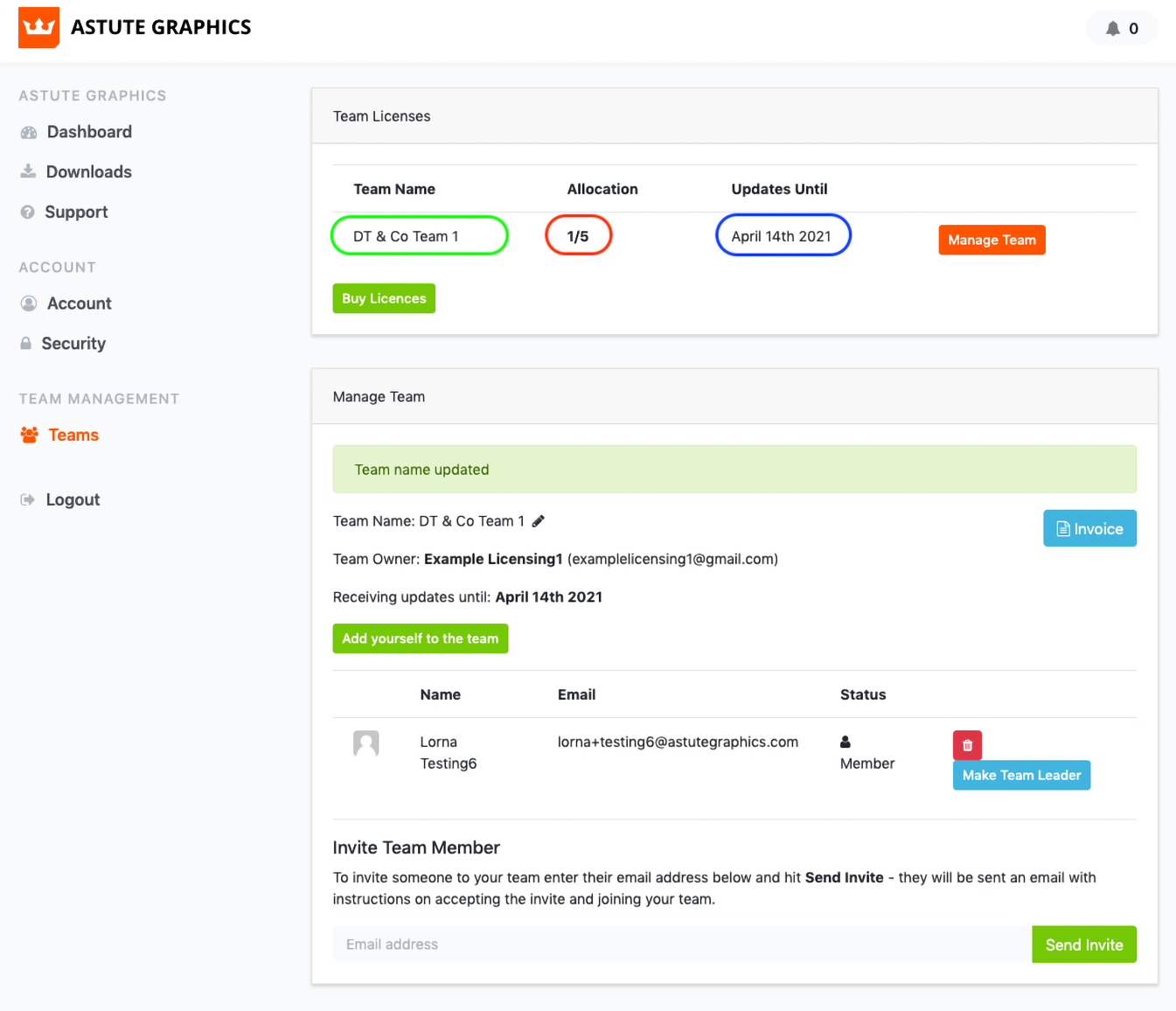Click Lorna Testing6's avatar placeholder

coord(365,743)
